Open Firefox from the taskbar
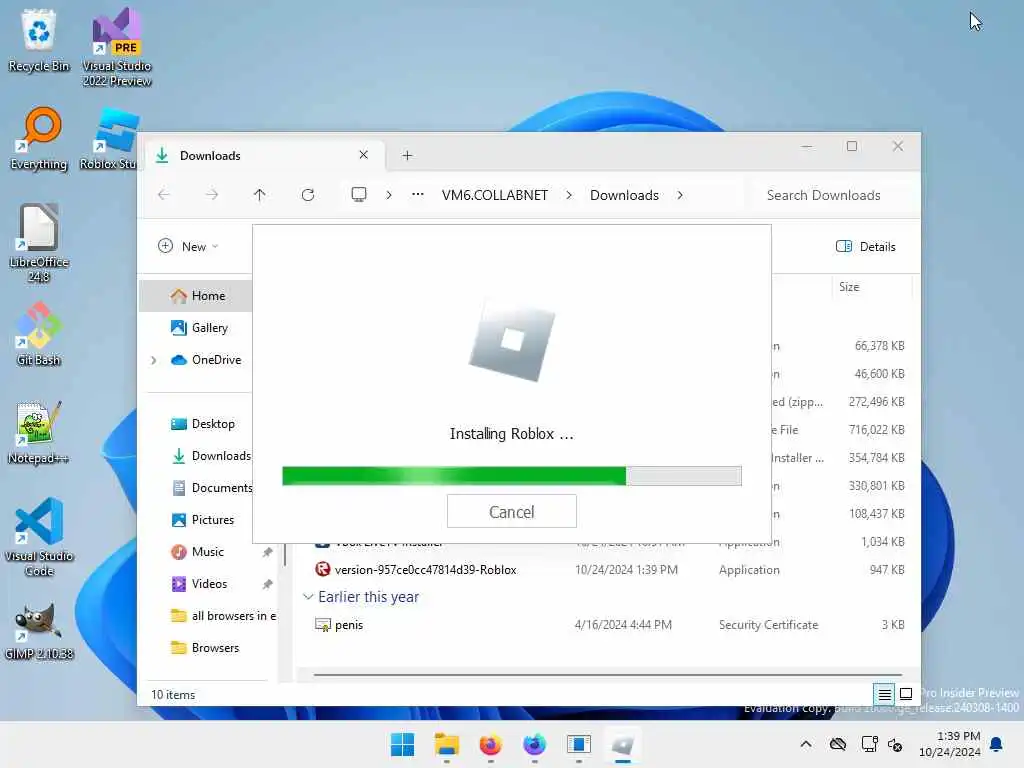 point(490,744)
